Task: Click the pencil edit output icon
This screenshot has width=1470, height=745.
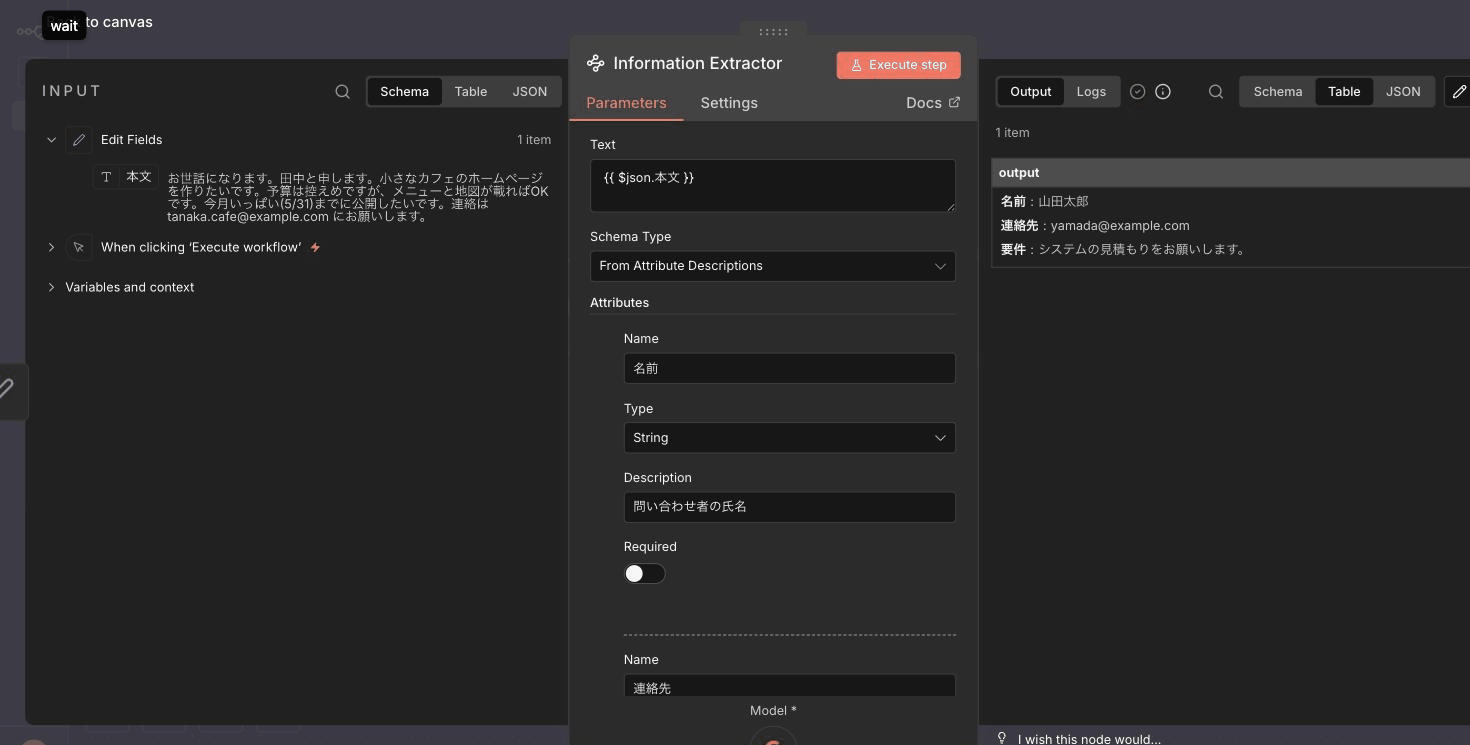Action: 1458,91
